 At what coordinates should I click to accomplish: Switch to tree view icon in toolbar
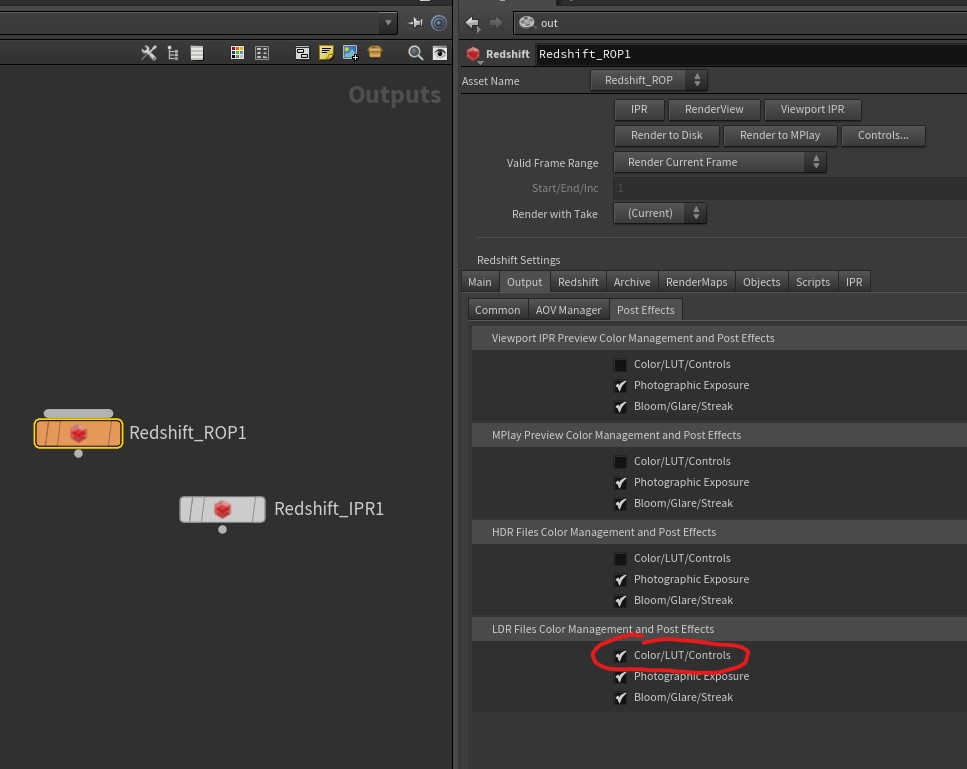[x=173, y=54]
